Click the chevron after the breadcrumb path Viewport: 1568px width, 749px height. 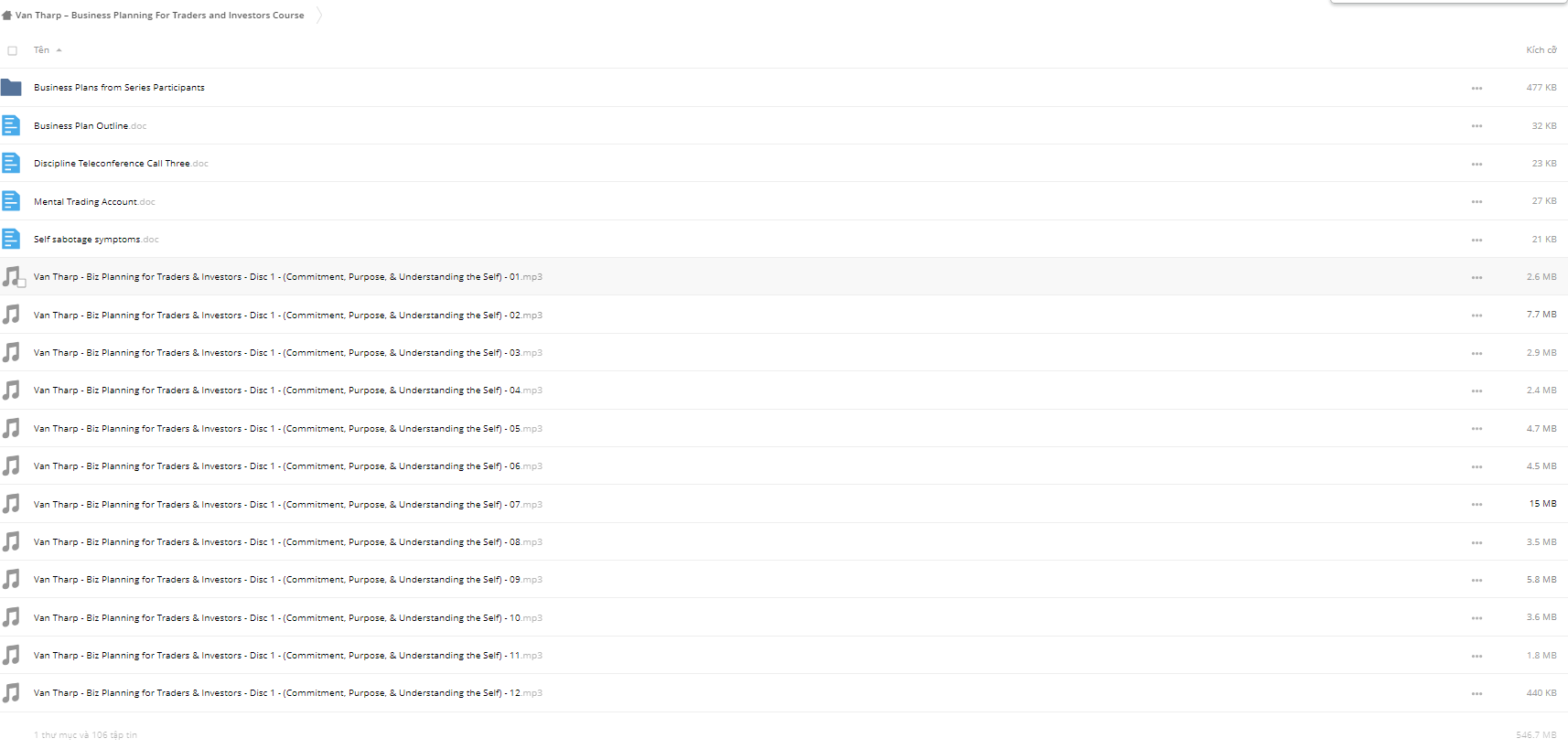click(x=318, y=16)
